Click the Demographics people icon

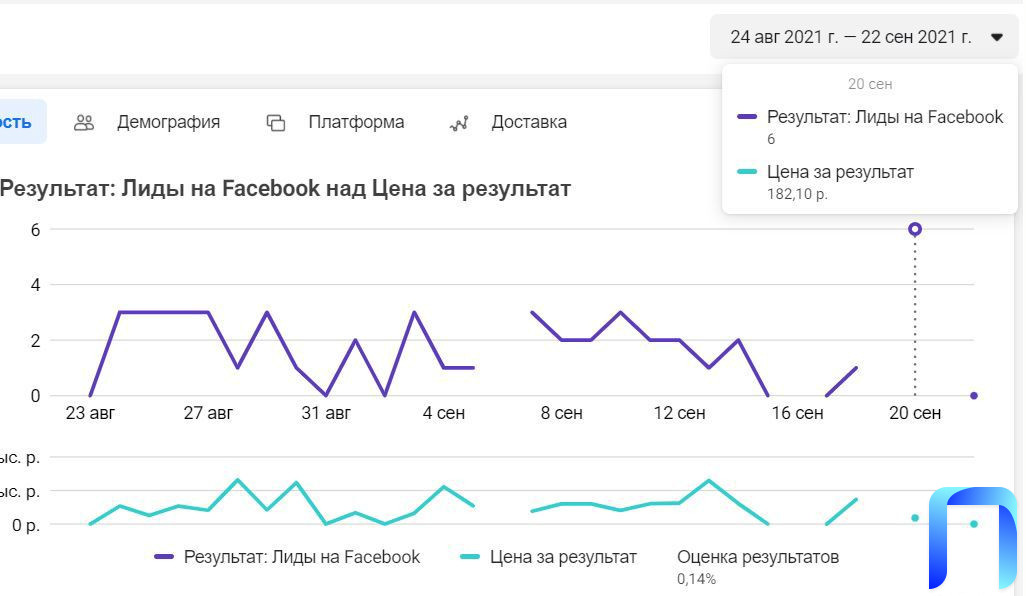(84, 122)
